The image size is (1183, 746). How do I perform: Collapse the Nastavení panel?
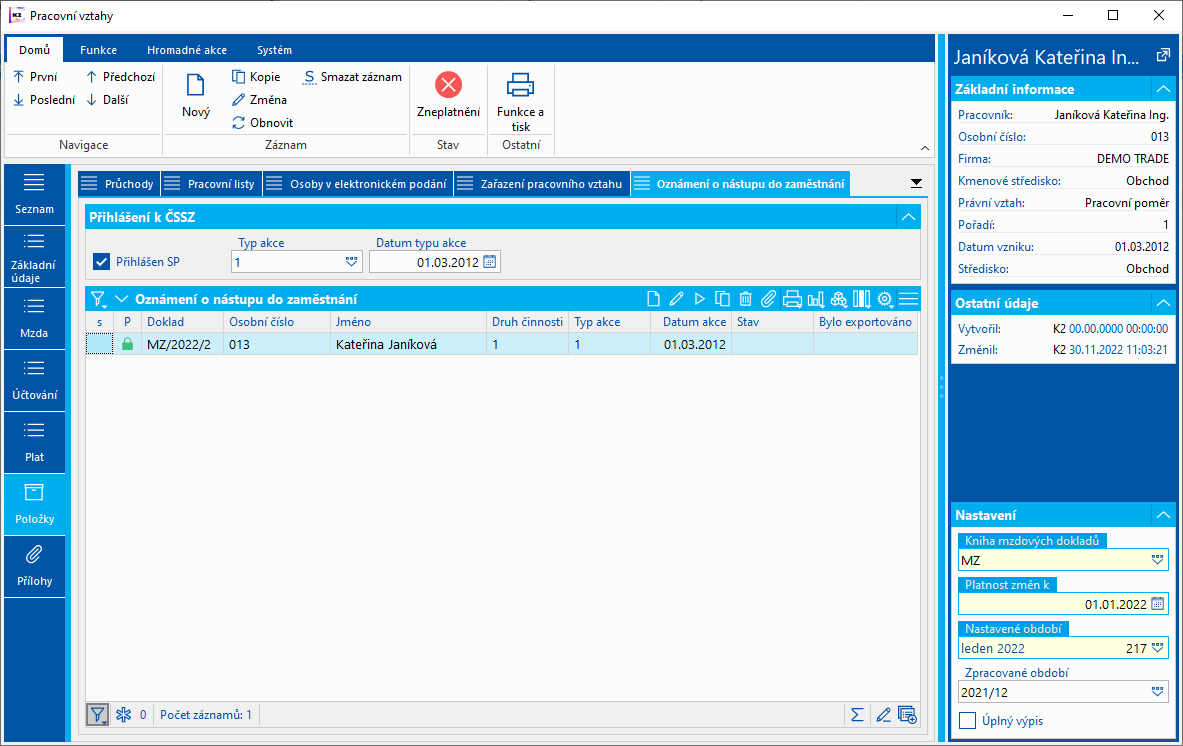1163,515
